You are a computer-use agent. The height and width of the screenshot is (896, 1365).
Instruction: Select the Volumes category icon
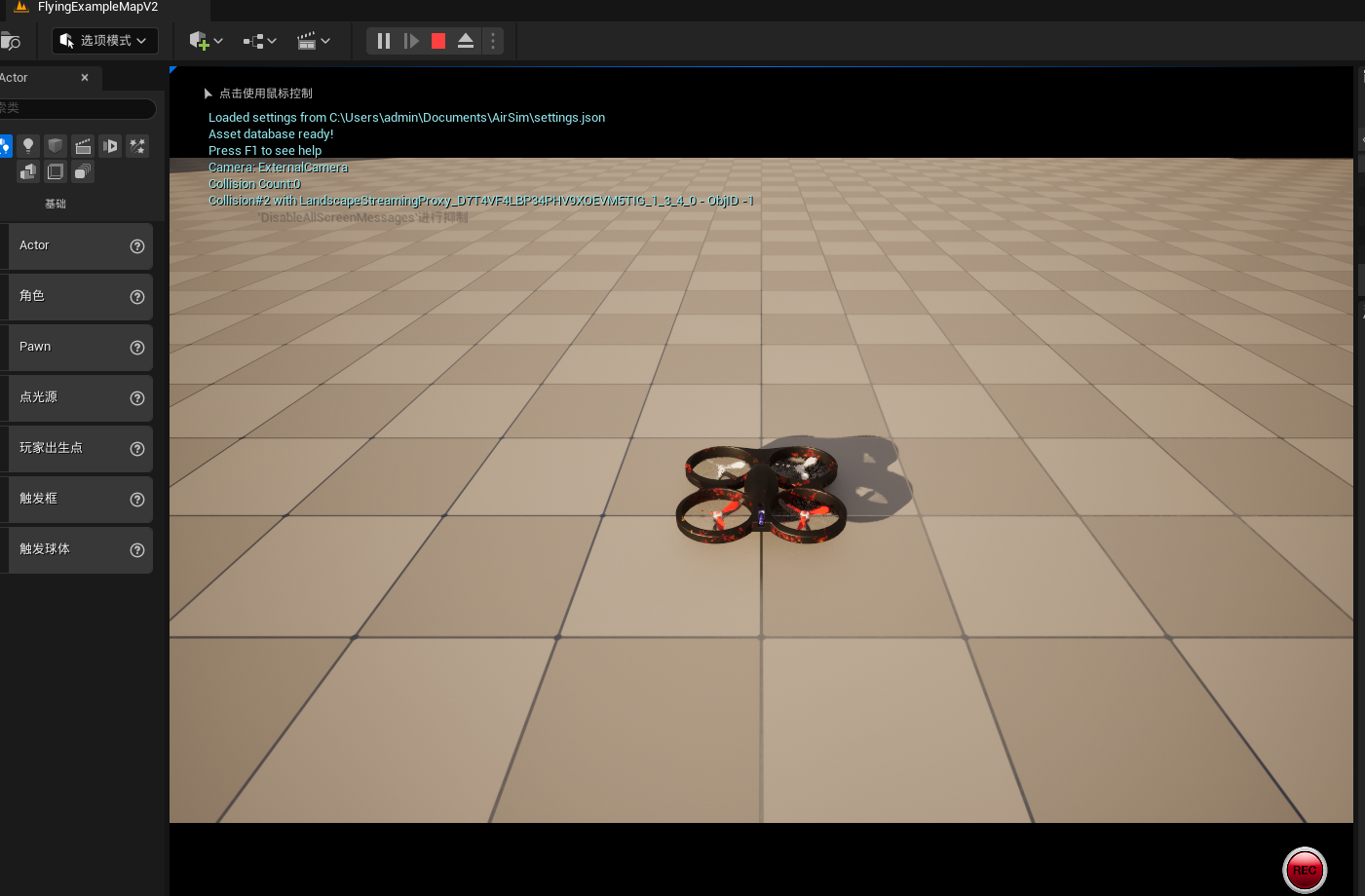[56, 171]
